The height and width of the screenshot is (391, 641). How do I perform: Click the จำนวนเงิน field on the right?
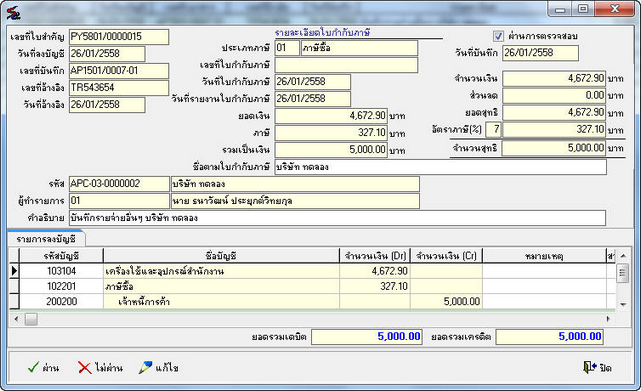pyautogui.click(x=554, y=79)
